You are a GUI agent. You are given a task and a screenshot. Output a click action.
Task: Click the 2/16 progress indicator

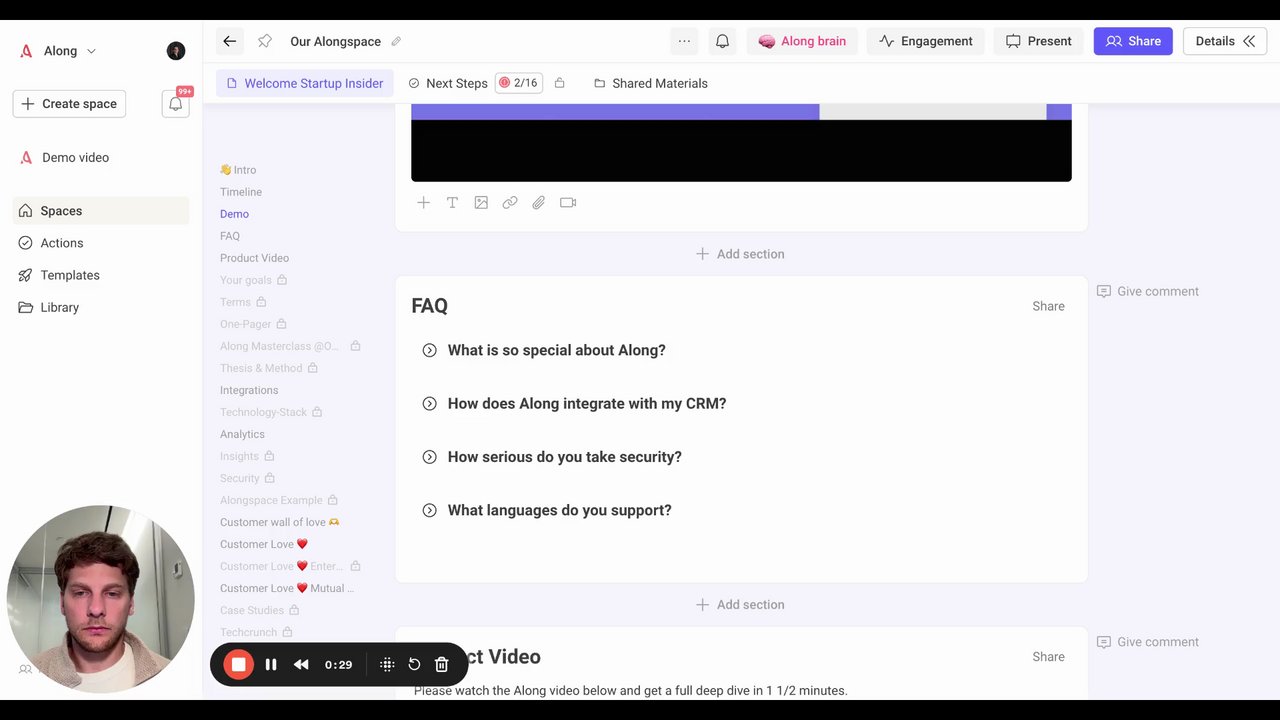click(519, 83)
